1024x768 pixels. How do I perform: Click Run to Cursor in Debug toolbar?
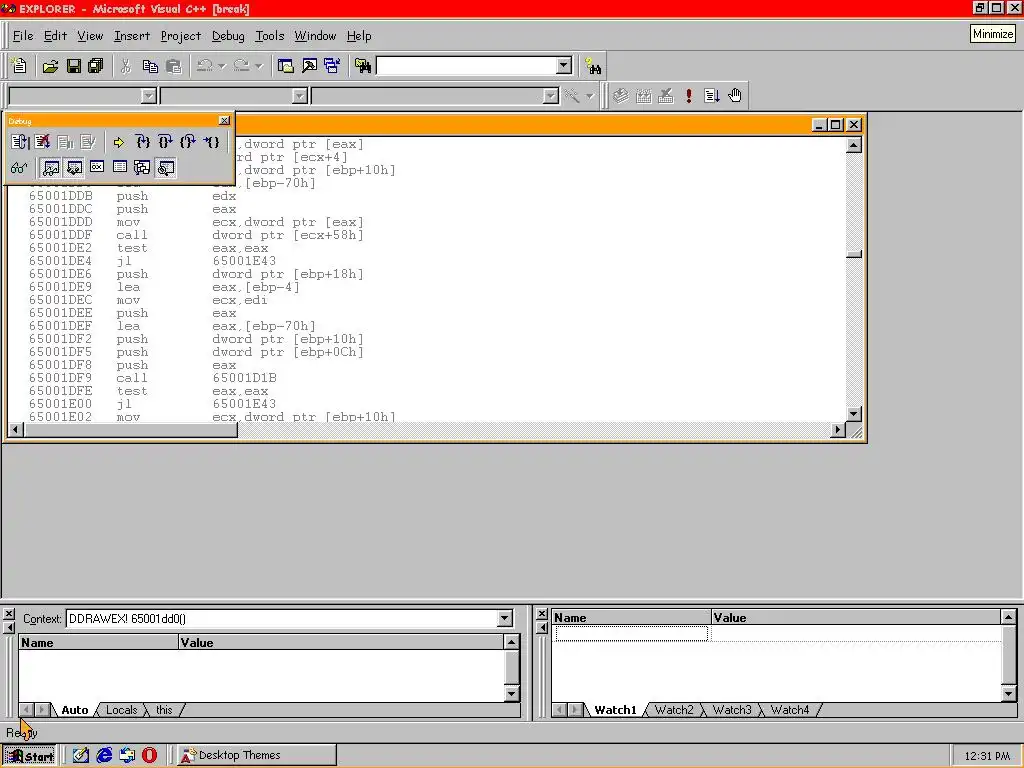211,142
